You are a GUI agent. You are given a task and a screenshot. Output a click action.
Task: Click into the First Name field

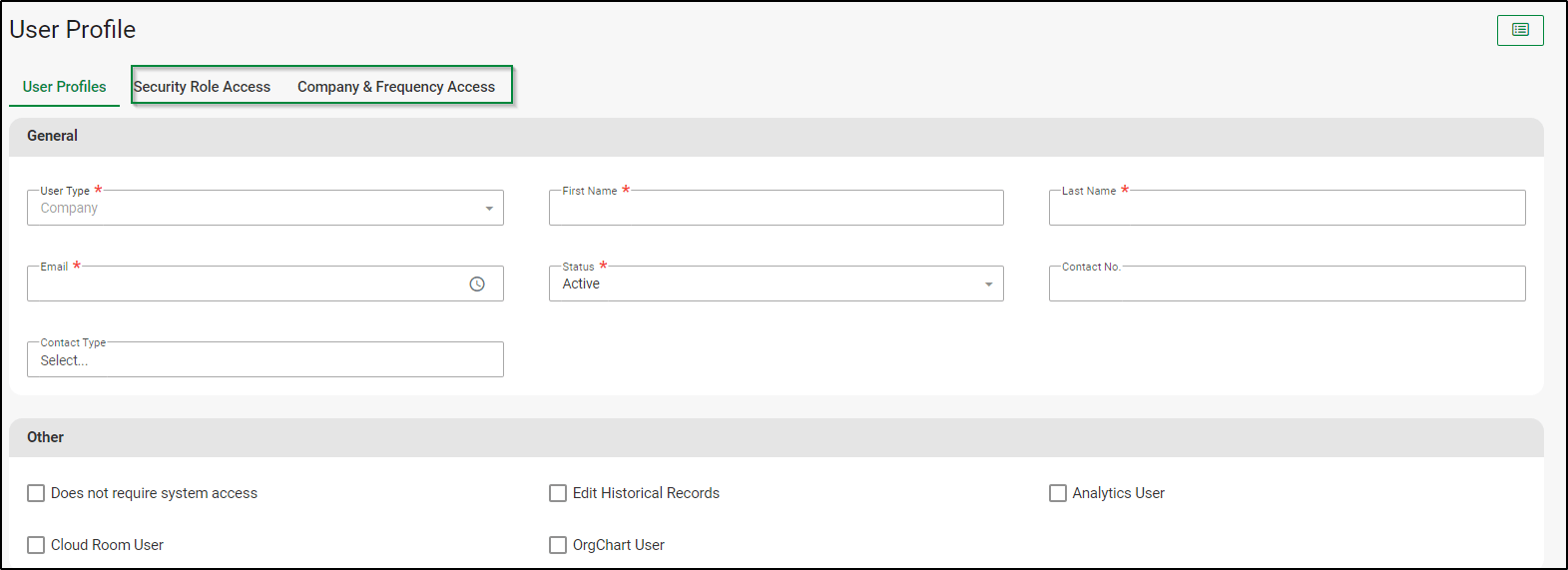coord(776,208)
